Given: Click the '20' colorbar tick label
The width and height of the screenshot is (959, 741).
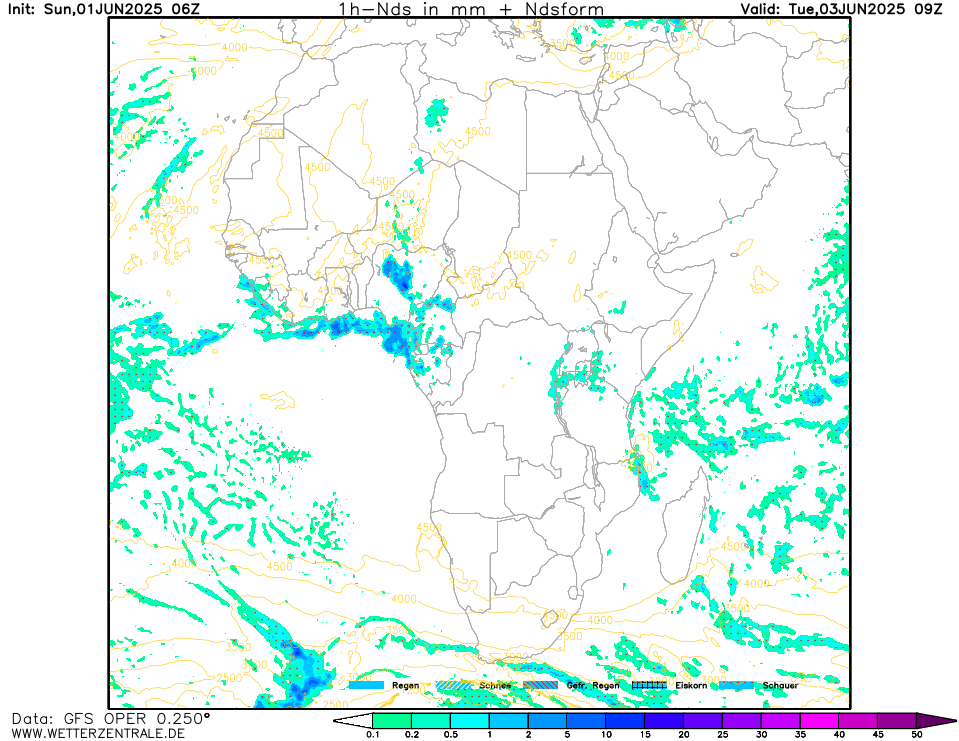Looking at the screenshot, I should click(684, 735).
